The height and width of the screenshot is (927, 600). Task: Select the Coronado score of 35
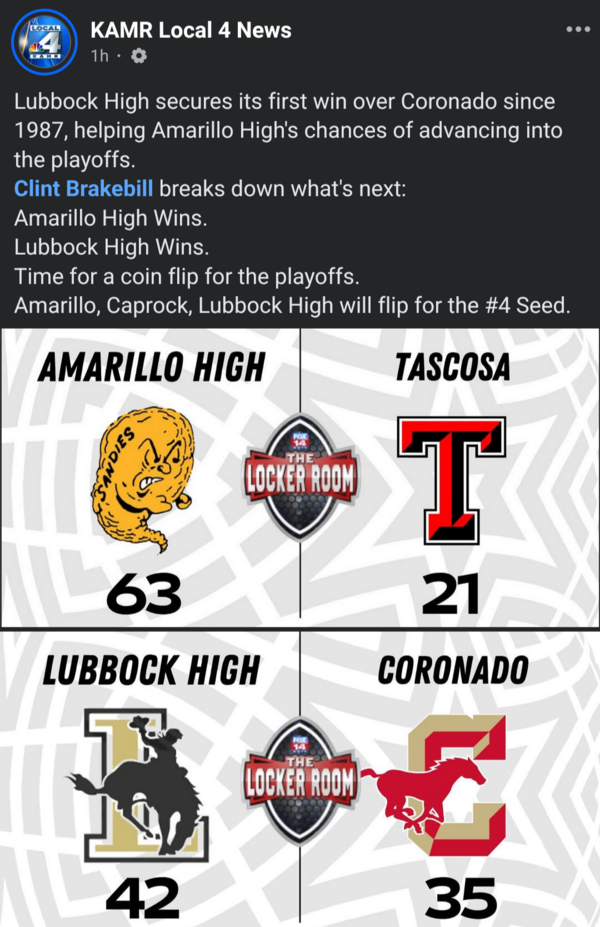click(x=460, y=899)
